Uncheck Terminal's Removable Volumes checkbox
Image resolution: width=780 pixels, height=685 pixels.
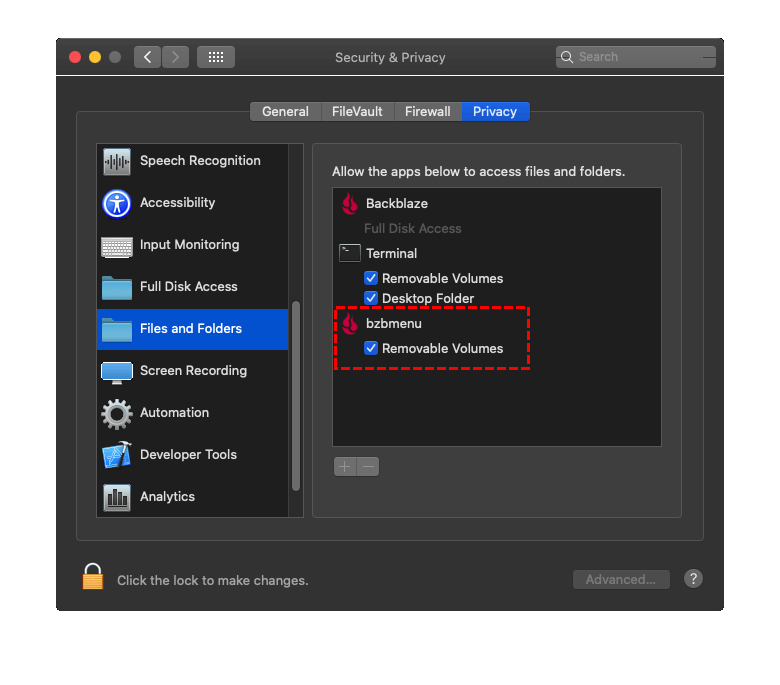click(x=371, y=278)
